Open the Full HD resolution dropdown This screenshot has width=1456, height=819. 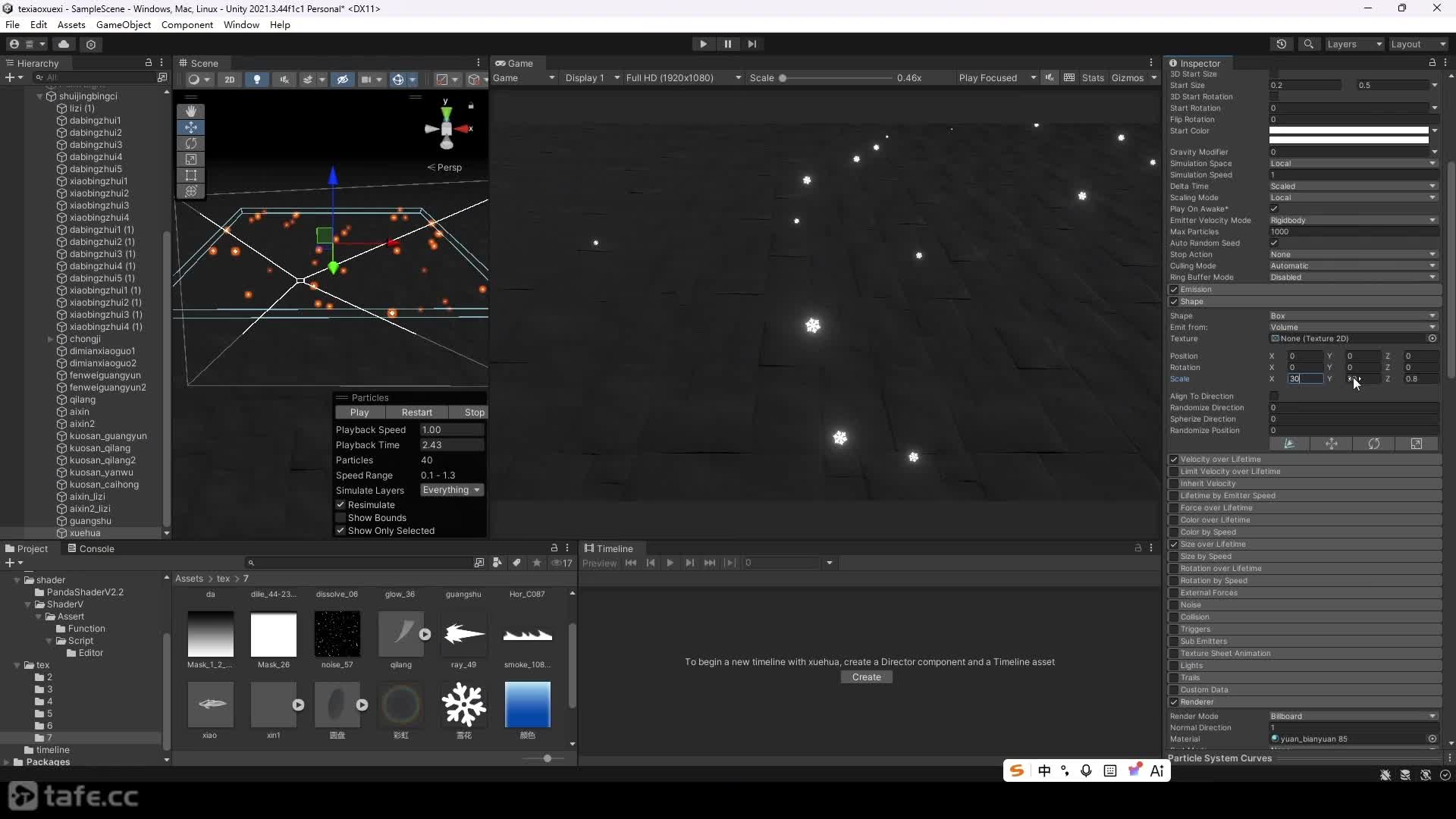683,78
